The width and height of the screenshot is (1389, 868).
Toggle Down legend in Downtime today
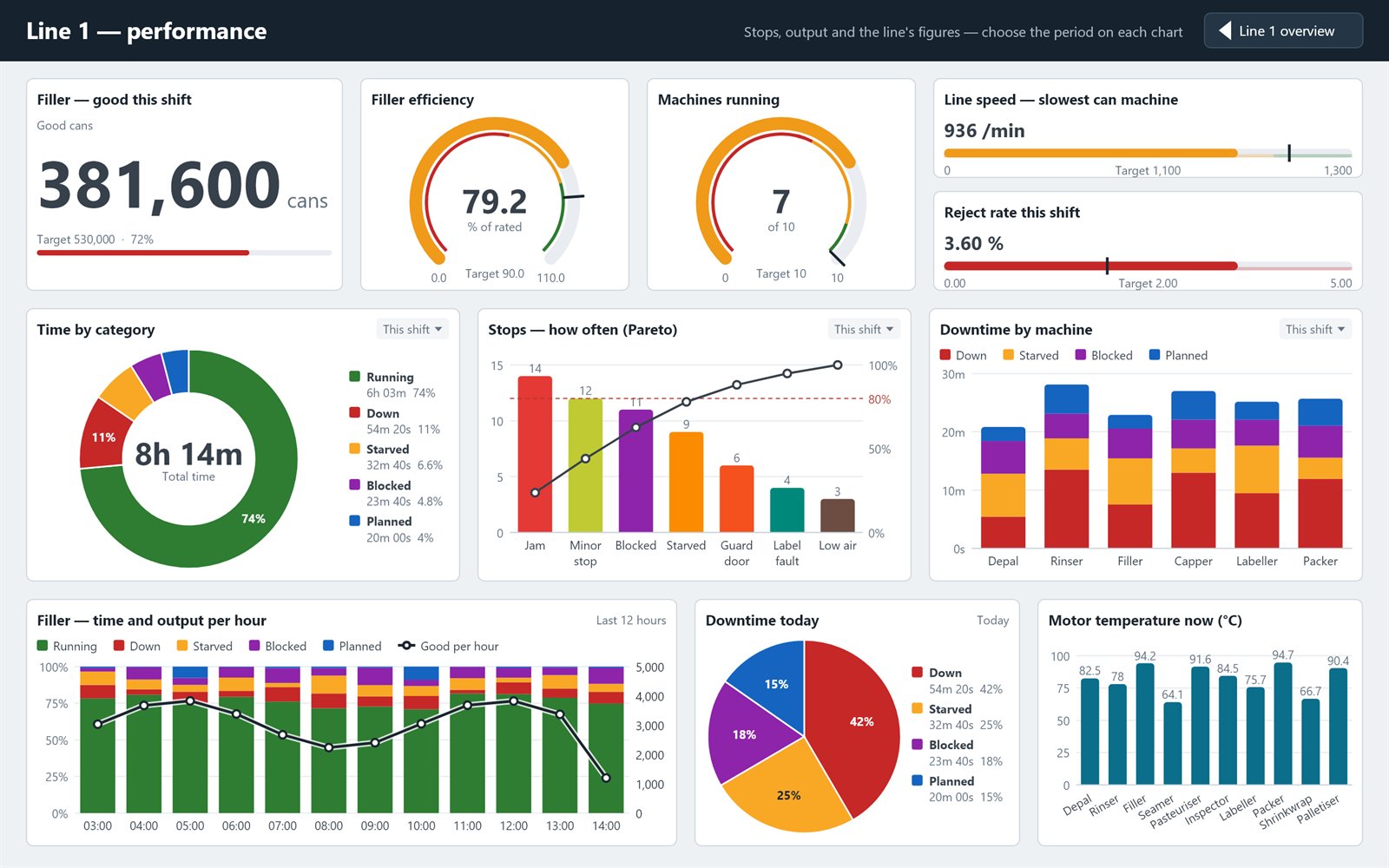click(x=957, y=681)
